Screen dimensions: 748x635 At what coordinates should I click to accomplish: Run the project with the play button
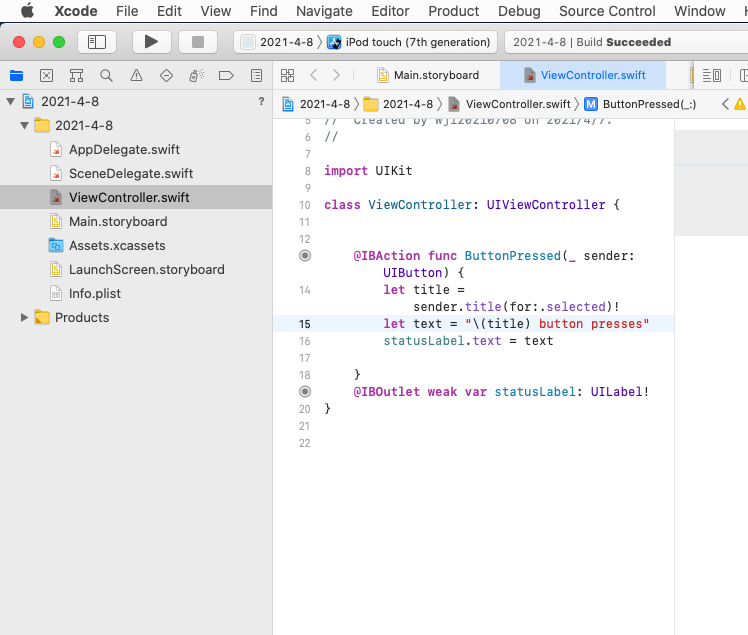coord(151,42)
